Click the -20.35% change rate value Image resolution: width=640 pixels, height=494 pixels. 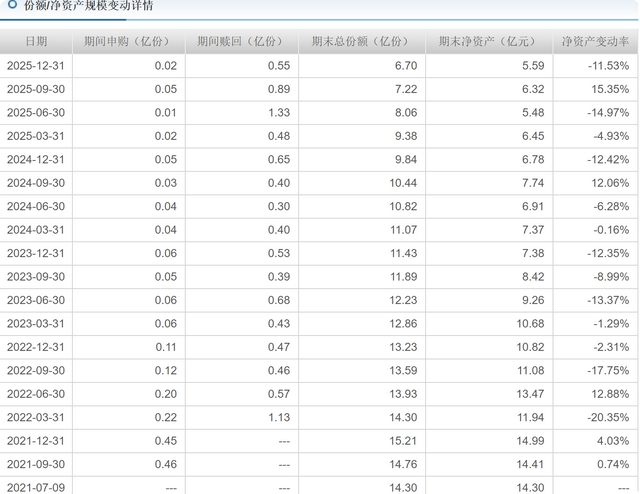[609, 418]
